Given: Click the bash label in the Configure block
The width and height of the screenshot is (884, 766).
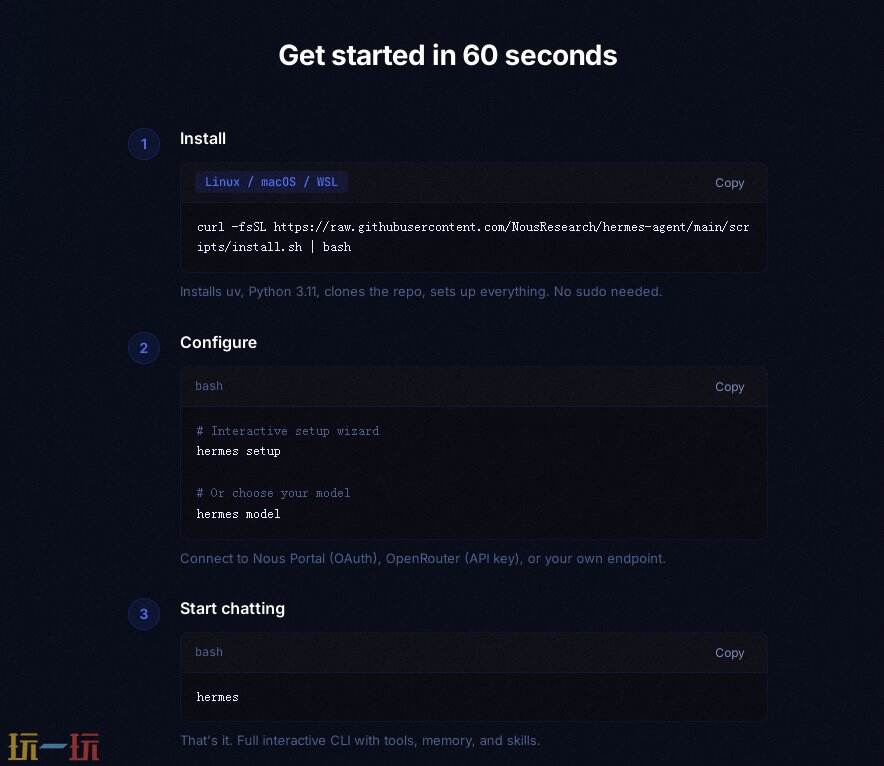Looking at the screenshot, I should point(209,386).
